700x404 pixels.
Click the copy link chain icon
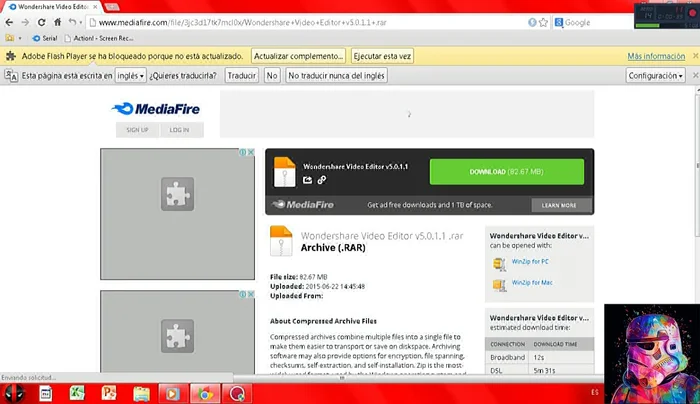[x=321, y=180]
